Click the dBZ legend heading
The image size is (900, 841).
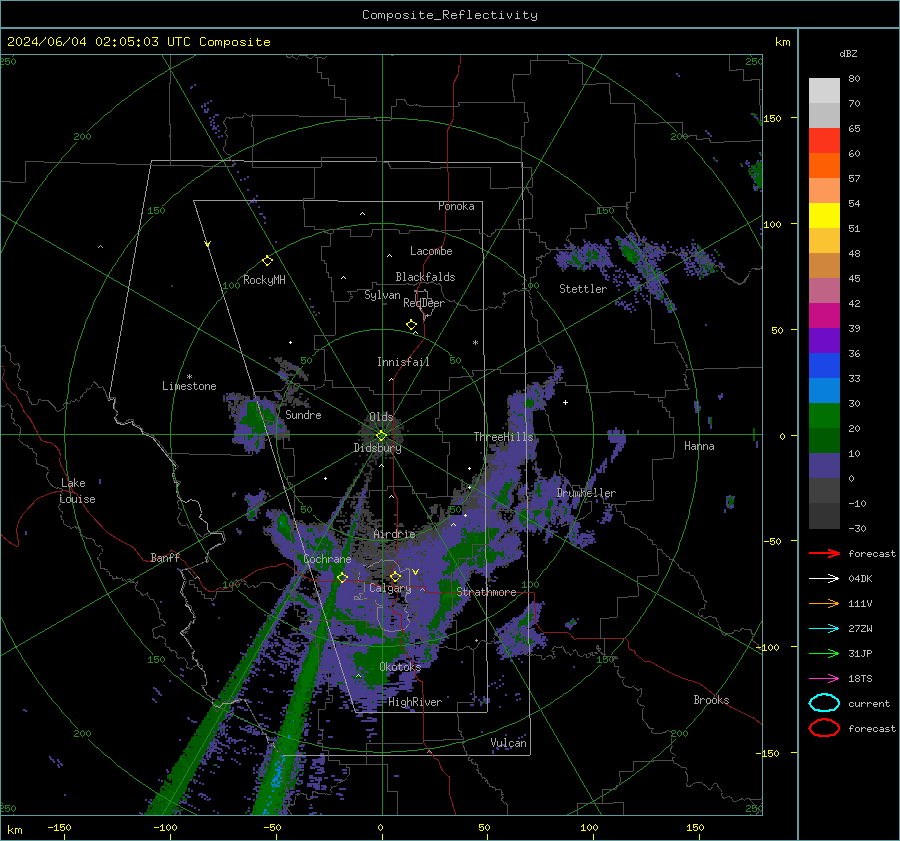[848, 53]
